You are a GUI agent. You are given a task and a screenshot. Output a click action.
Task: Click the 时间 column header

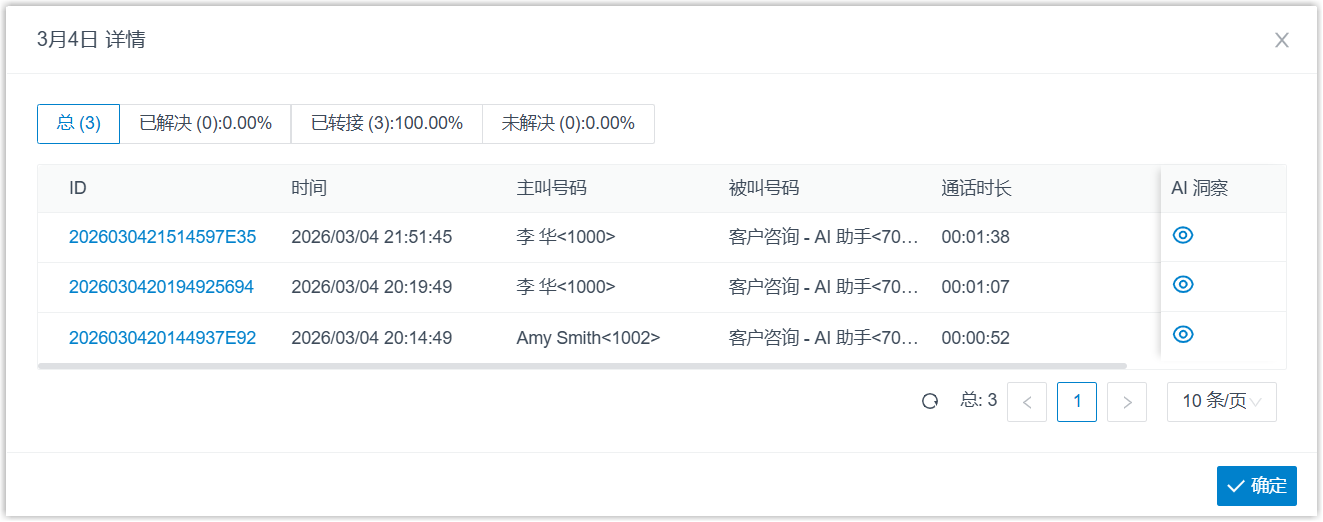pyautogui.click(x=309, y=188)
